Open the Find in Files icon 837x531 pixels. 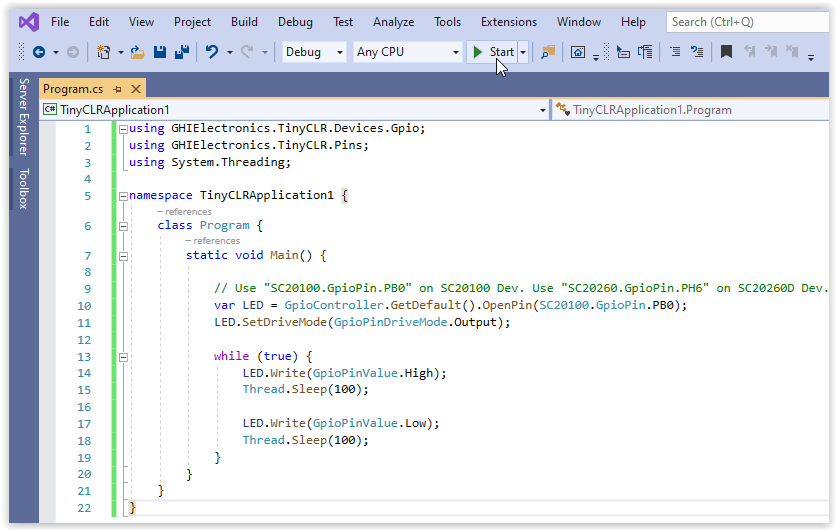(548, 52)
